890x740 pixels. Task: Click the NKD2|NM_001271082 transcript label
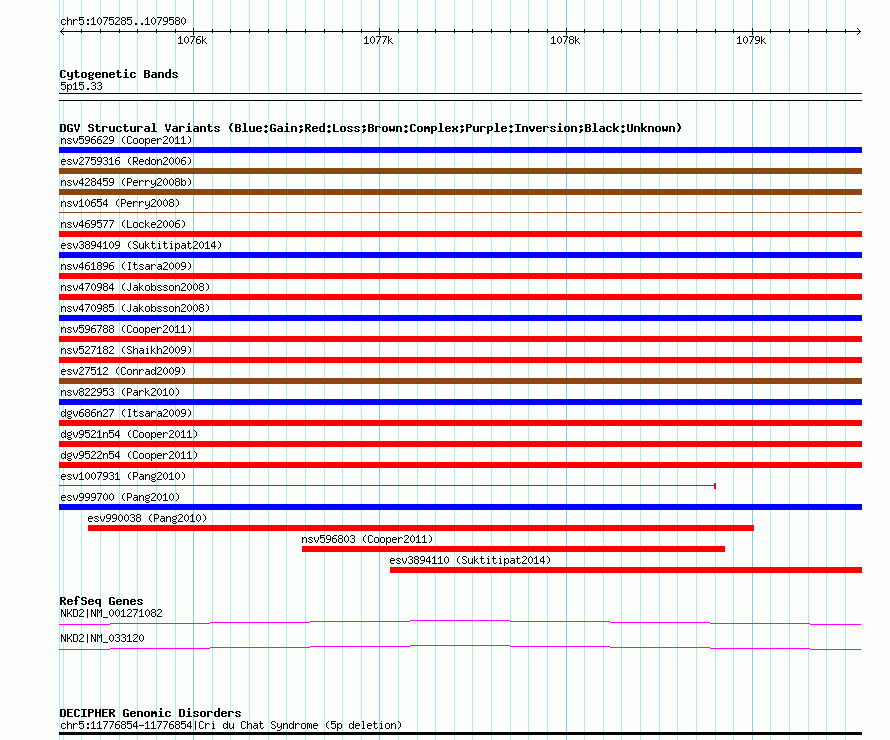point(111,613)
